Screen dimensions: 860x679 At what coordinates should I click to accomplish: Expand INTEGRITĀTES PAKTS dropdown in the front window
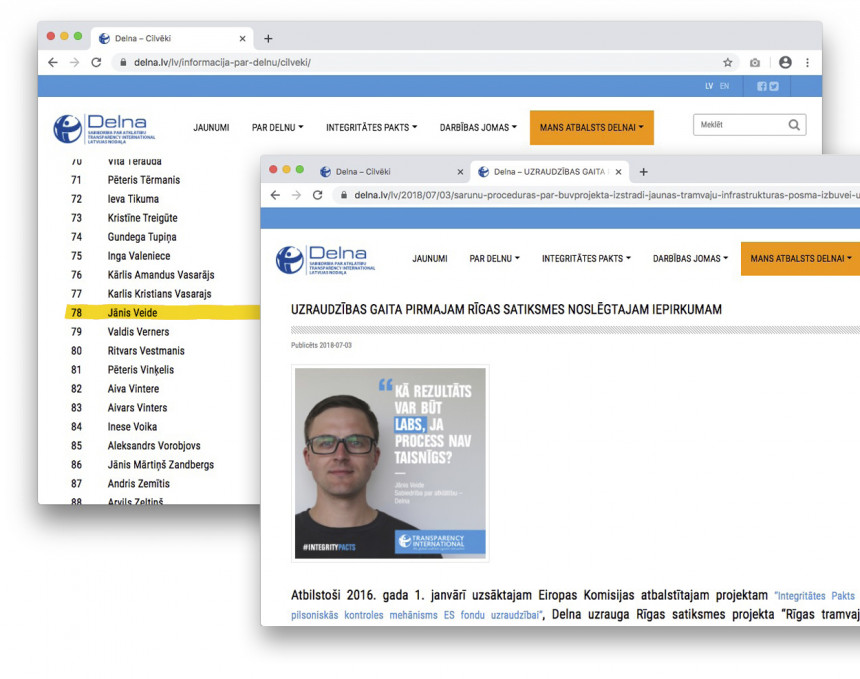pyautogui.click(x=586, y=259)
